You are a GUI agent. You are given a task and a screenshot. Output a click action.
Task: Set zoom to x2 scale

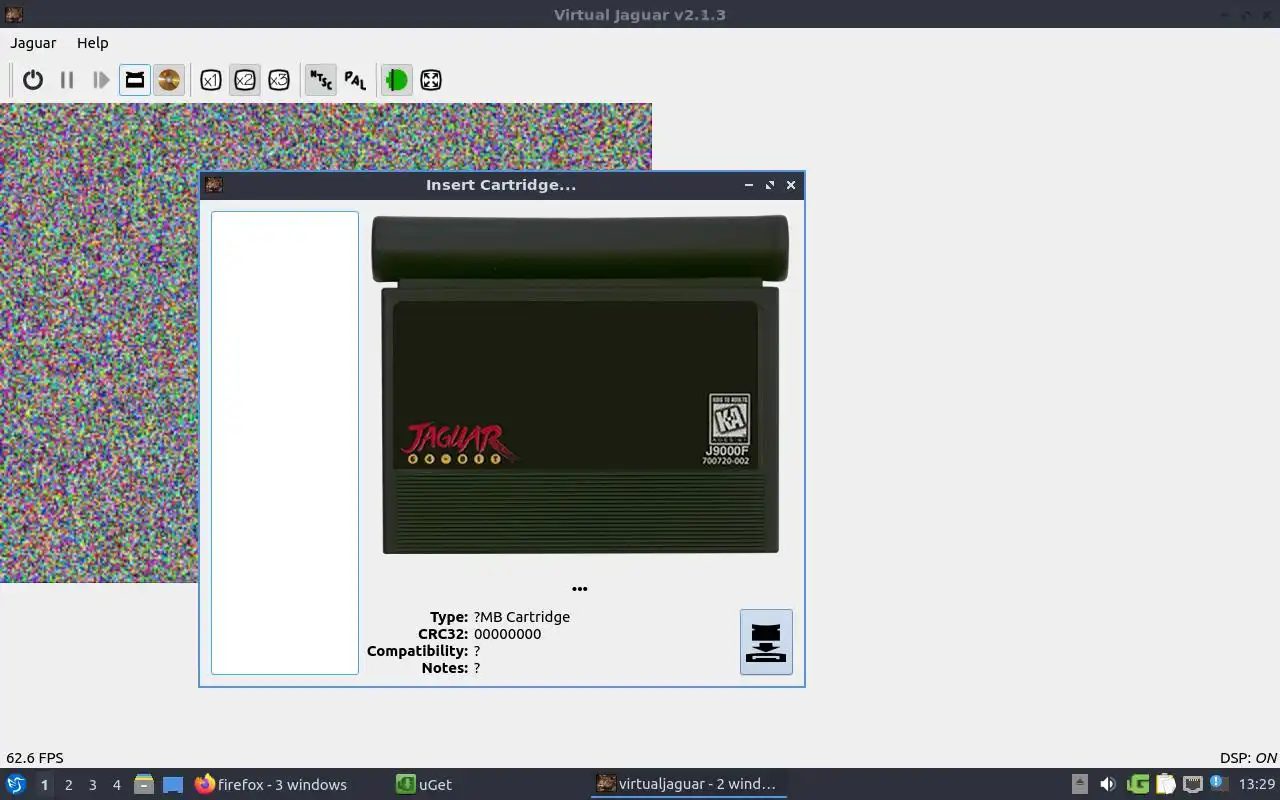245,80
